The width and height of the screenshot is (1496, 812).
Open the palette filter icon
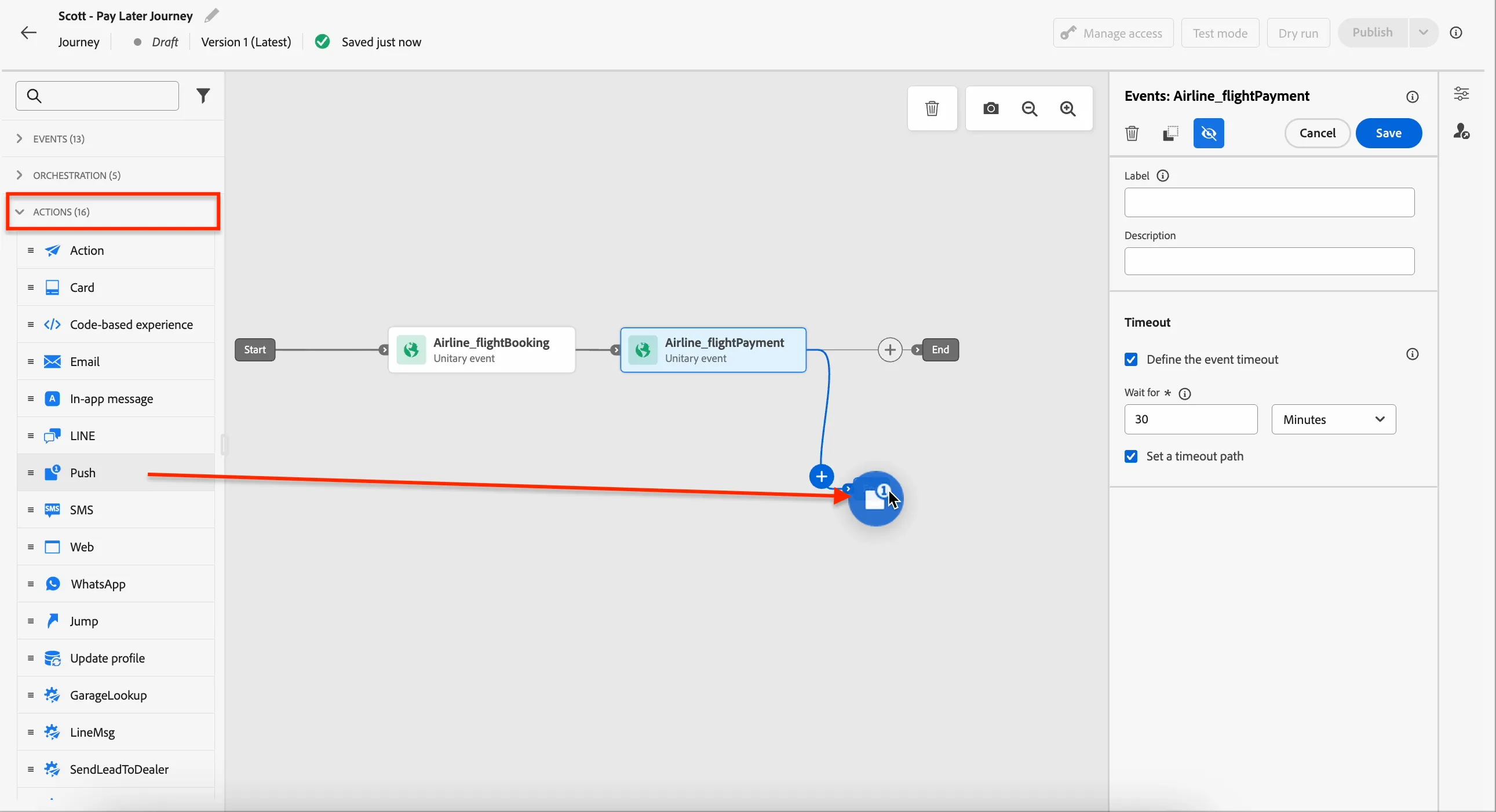[x=203, y=96]
